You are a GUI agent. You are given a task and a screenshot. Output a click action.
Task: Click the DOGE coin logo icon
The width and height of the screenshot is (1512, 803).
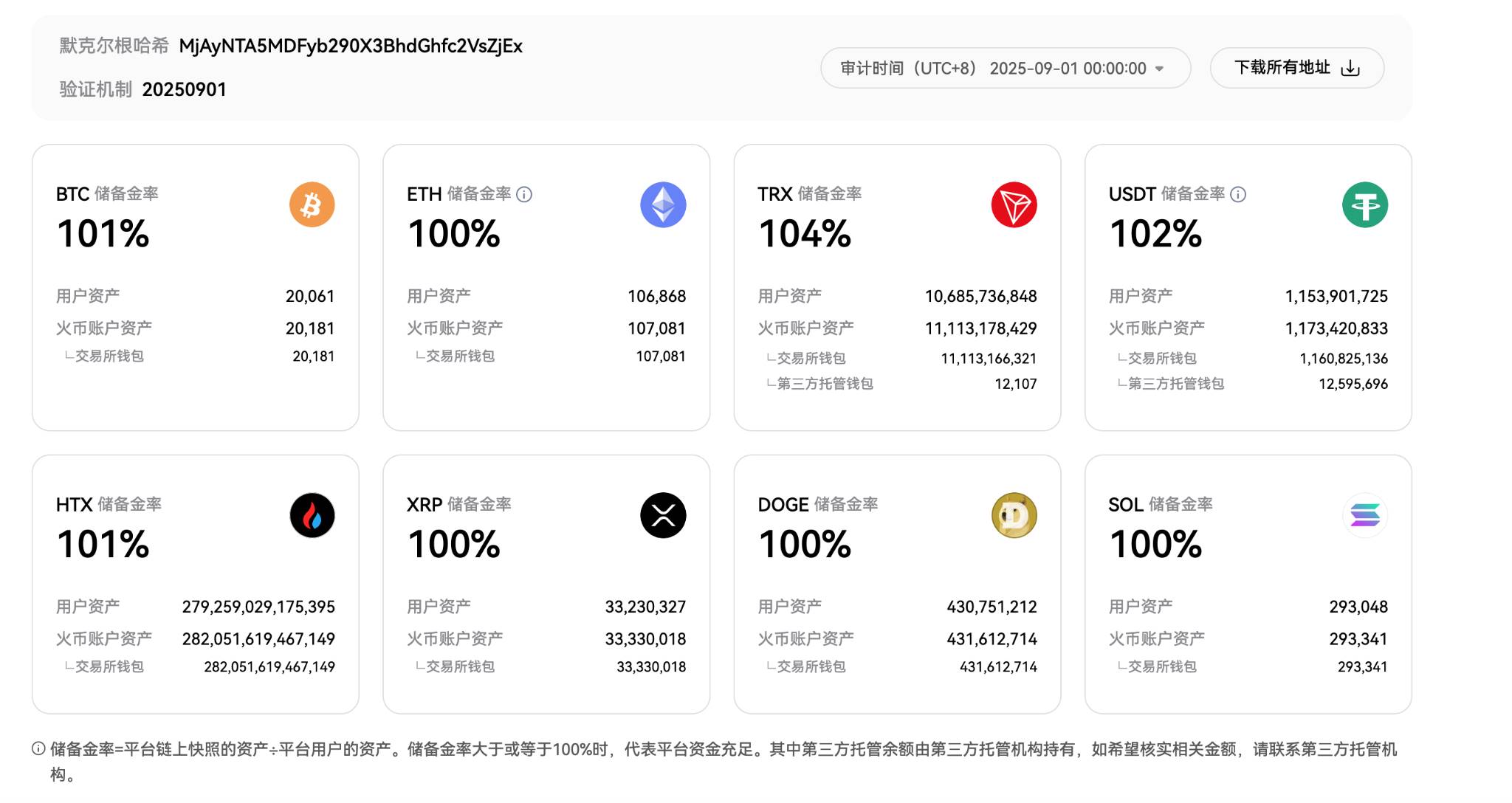(x=1015, y=516)
